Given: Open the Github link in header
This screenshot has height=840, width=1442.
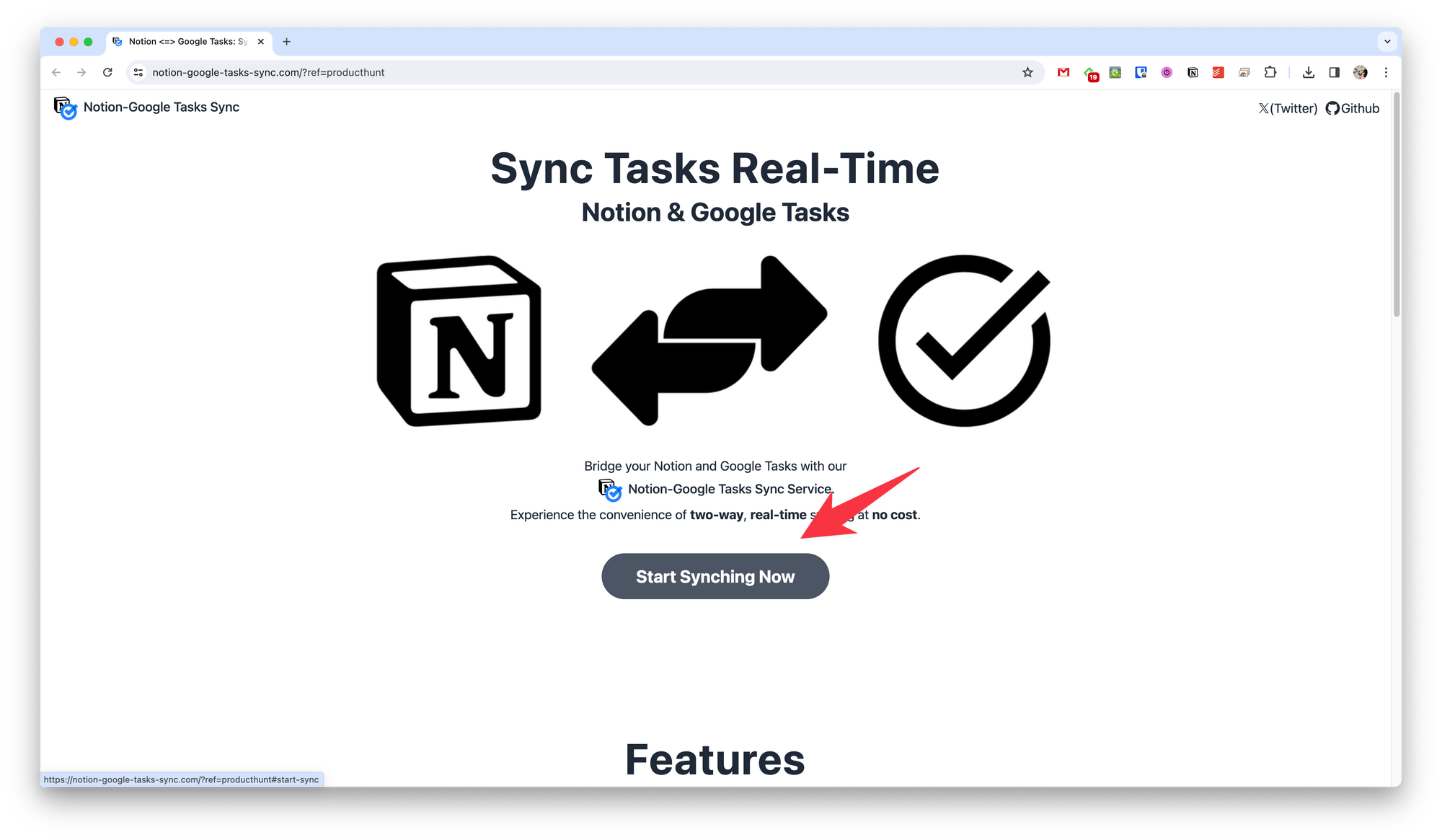Looking at the screenshot, I should [x=1353, y=108].
